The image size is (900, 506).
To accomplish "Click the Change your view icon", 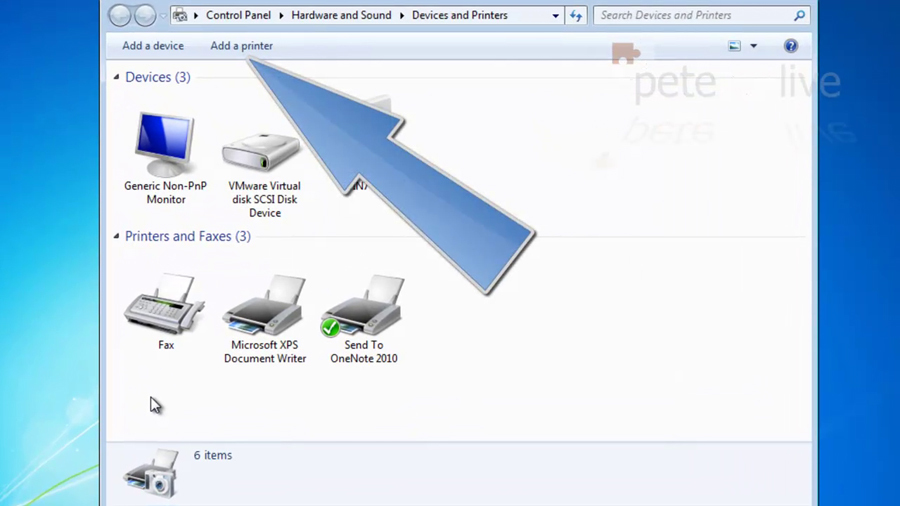I will pos(734,46).
